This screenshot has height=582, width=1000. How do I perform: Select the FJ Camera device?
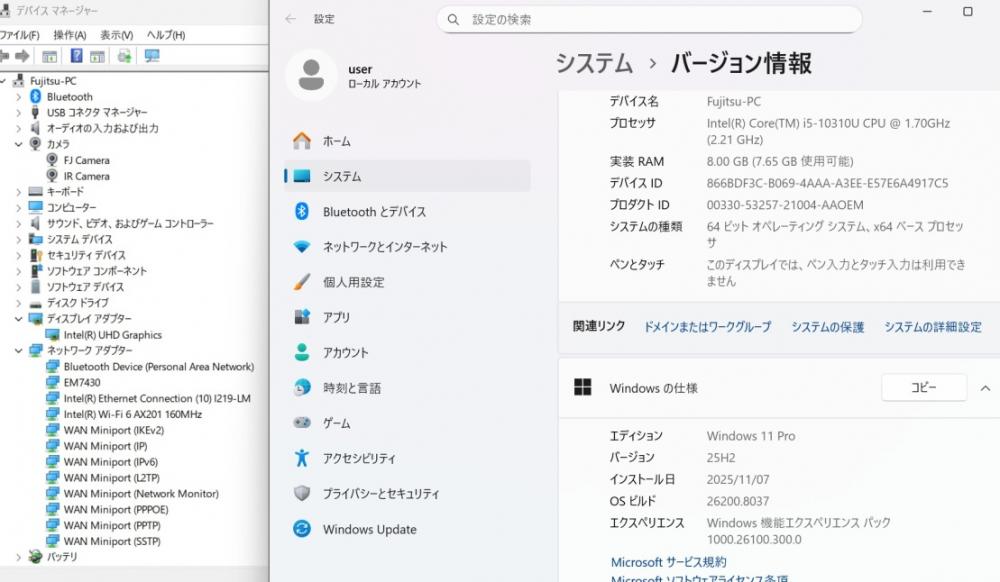[86, 160]
